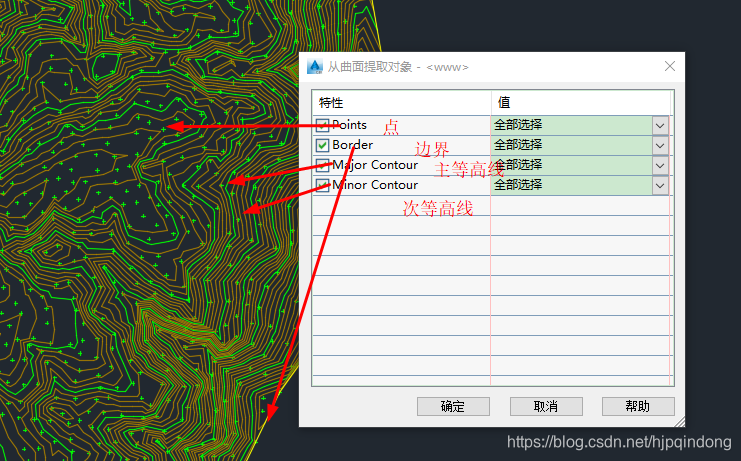
Task: Click the dialog resize grip corner
Action: 679,422
